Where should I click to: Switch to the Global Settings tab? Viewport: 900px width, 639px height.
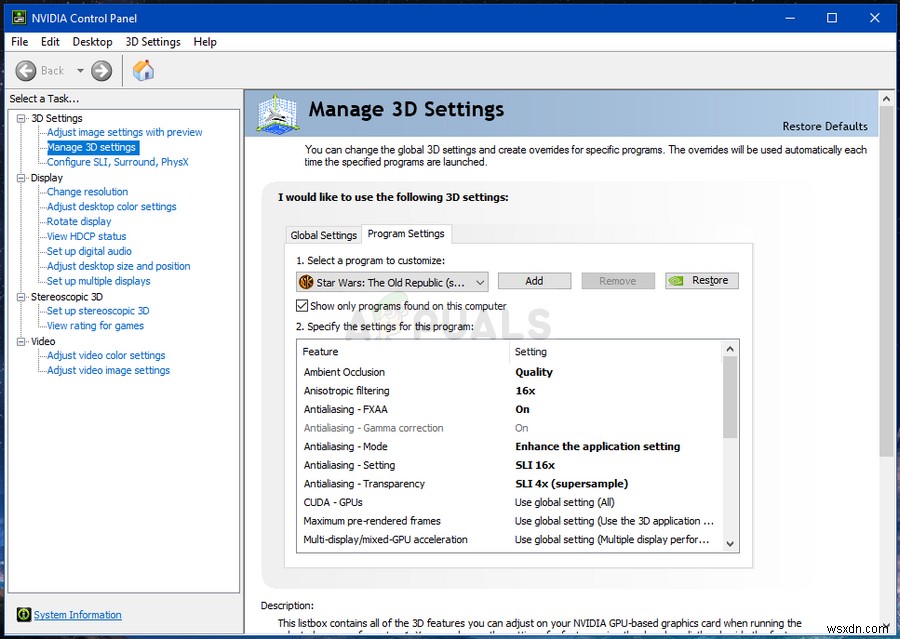322,234
